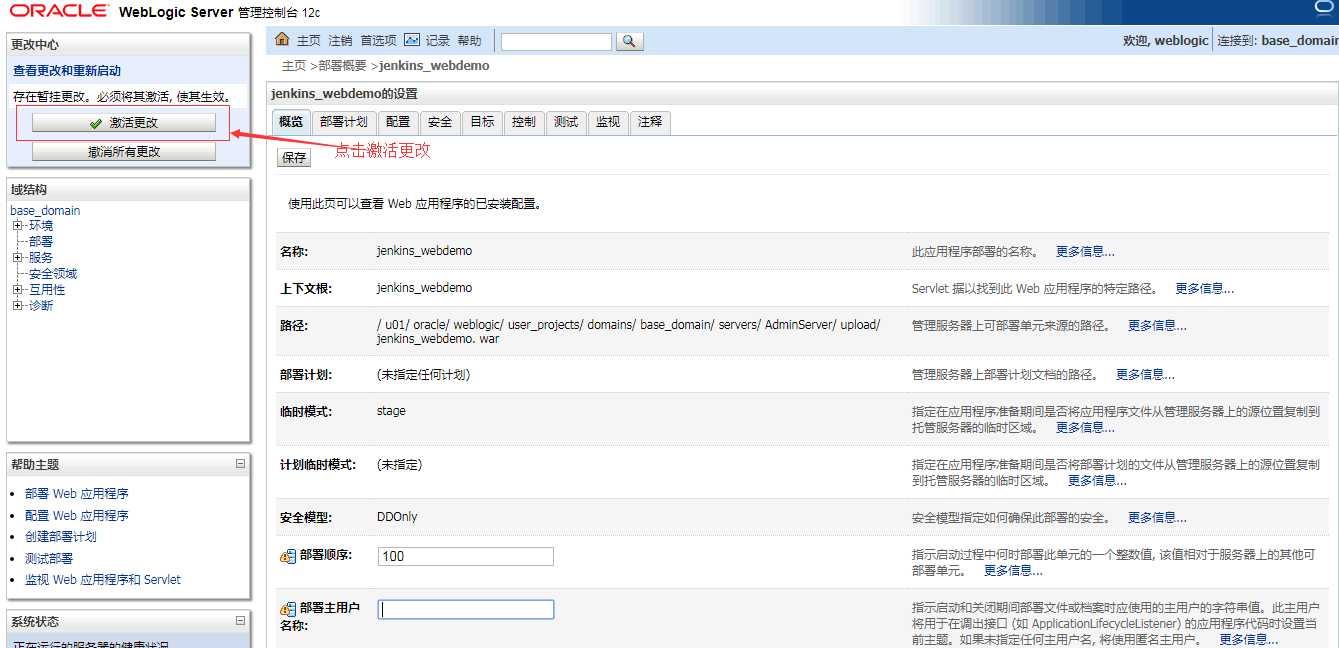Click the 部署概要 breadcrumb link
Viewport: 1339px width, 648px height.
[343, 66]
